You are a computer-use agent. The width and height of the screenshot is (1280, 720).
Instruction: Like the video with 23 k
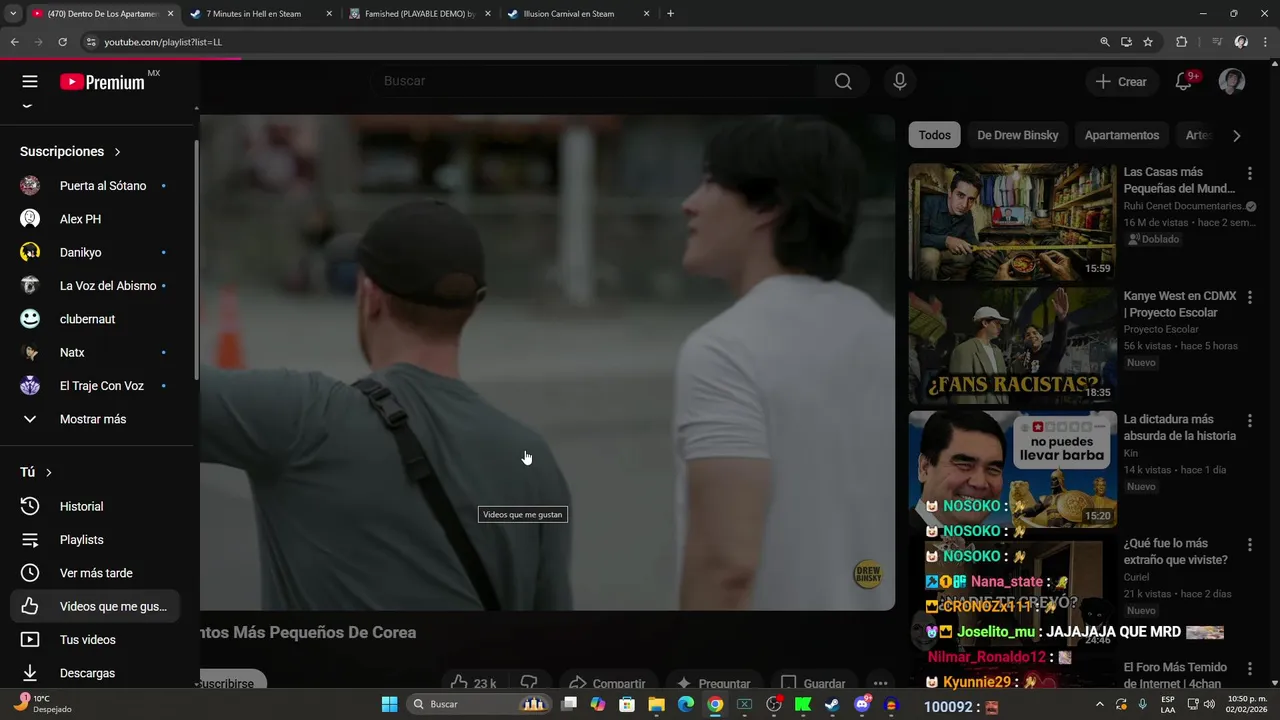click(473, 683)
